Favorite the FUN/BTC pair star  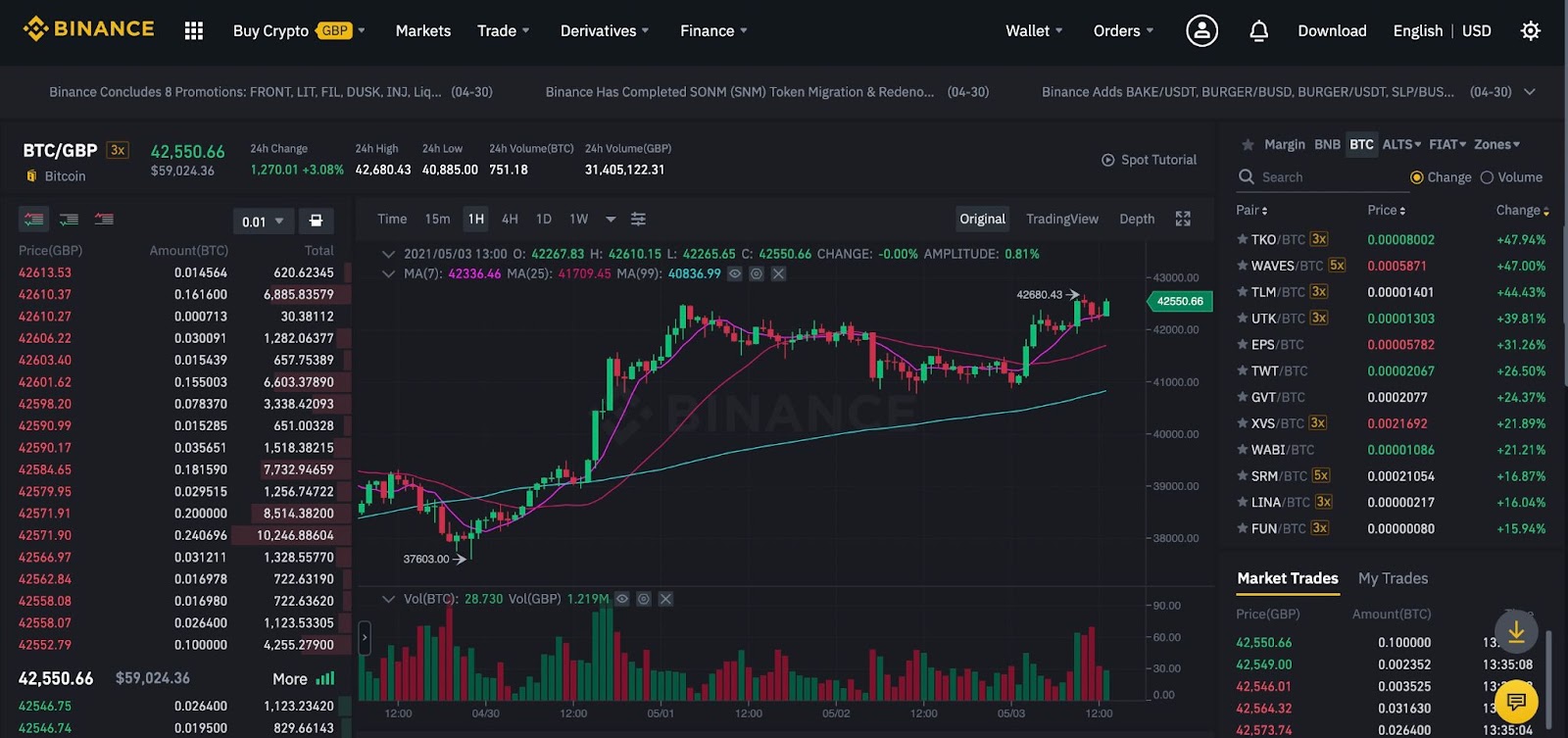point(1243,528)
